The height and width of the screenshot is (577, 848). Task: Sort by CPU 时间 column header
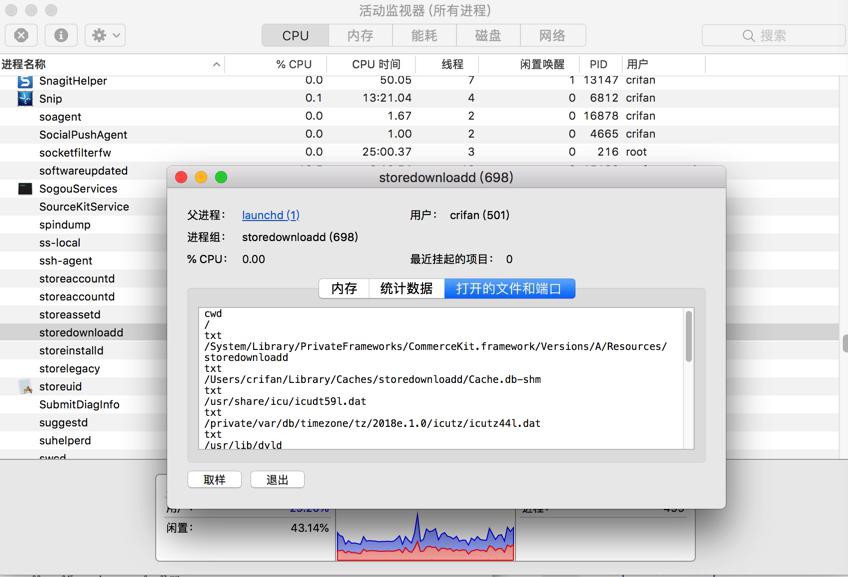click(371, 64)
